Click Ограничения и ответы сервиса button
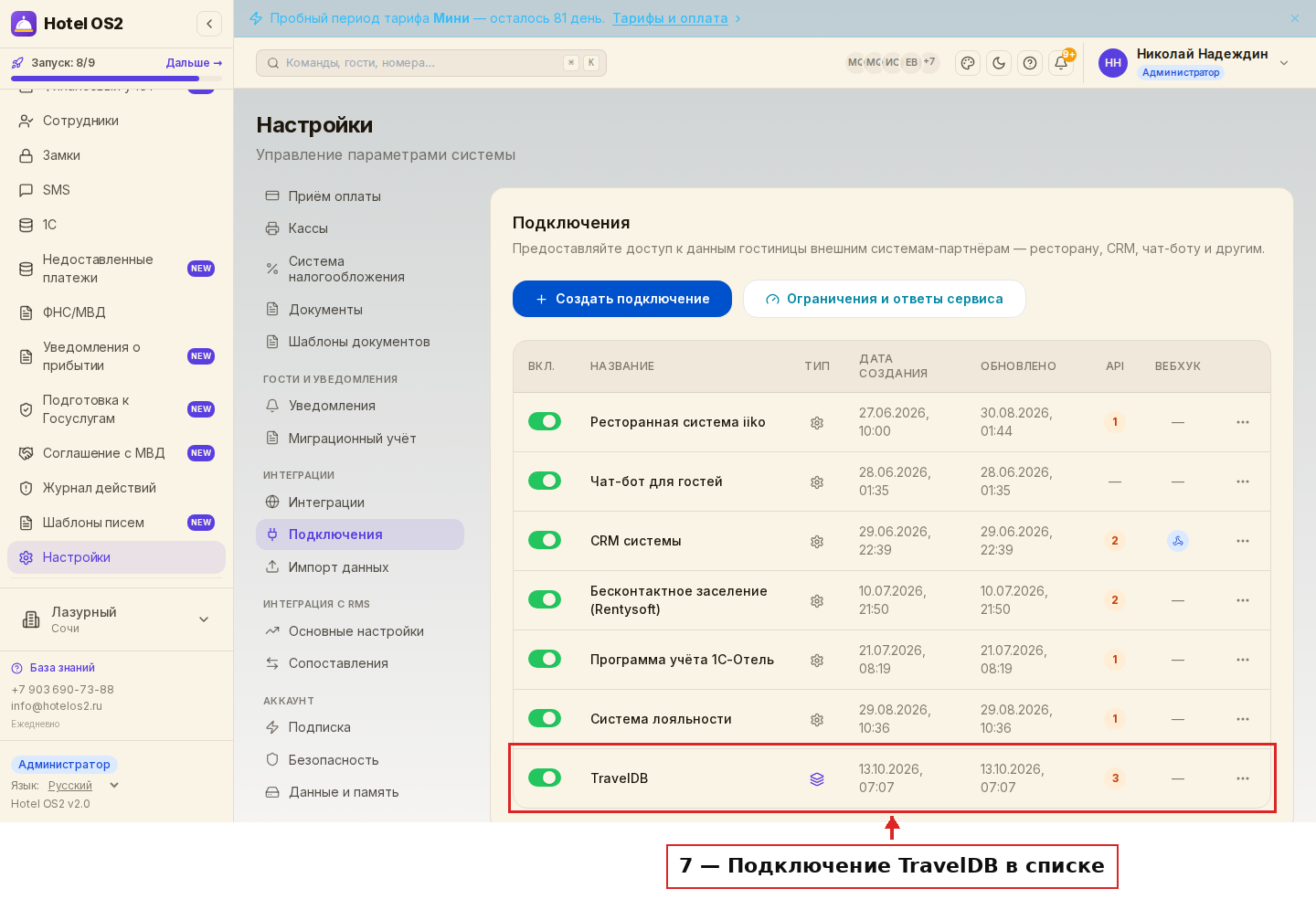The height and width of the screenshot is (910, 1316). click(x=885, y=299)
